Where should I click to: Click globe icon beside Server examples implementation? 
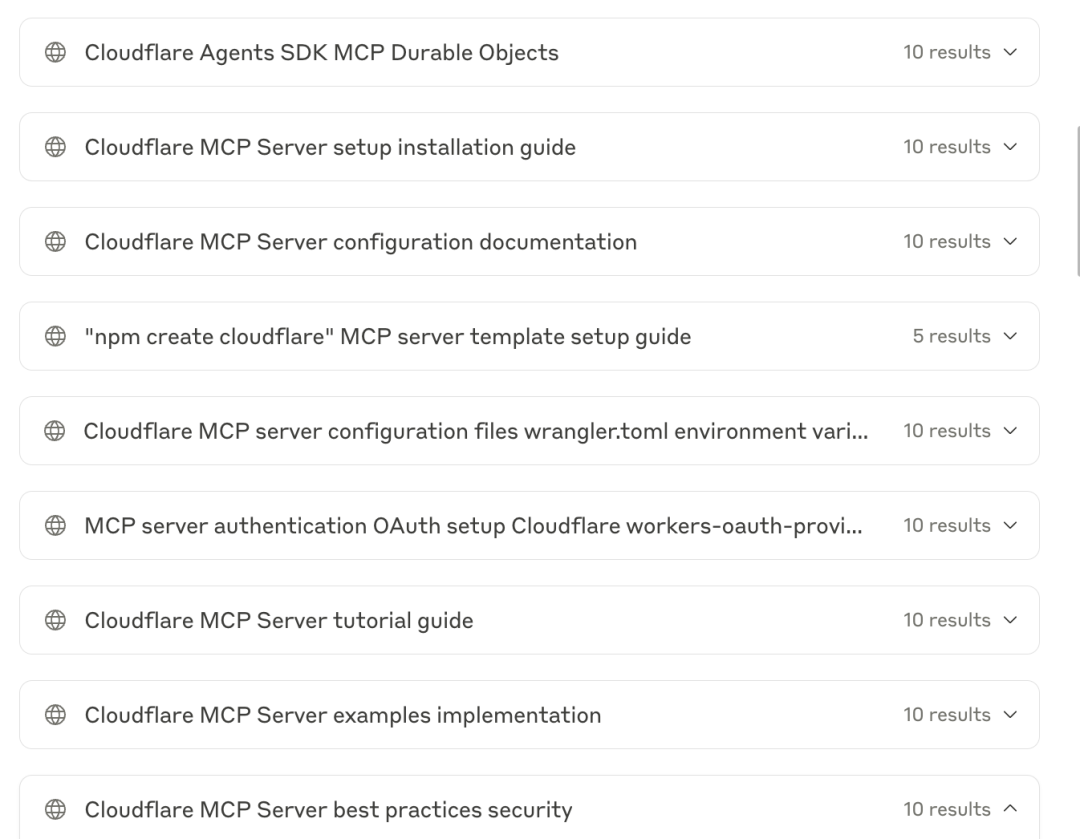[56, 715]
